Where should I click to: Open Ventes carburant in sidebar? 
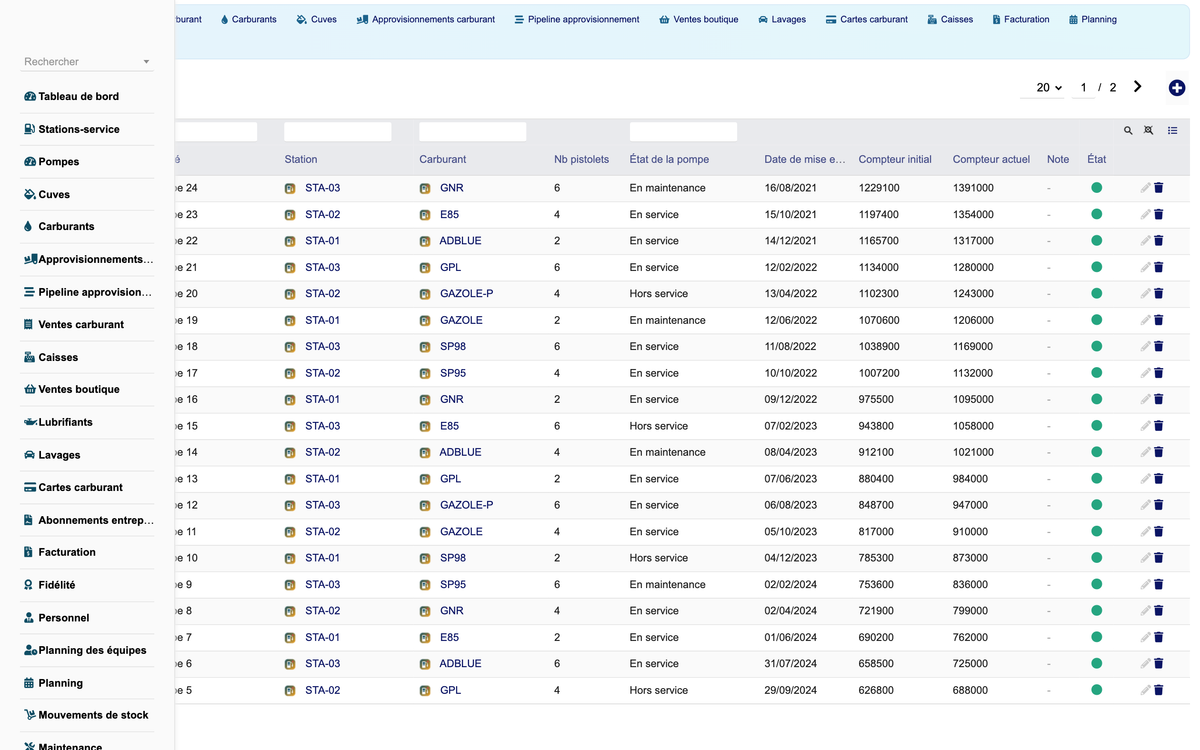click(x=80, y=324)
